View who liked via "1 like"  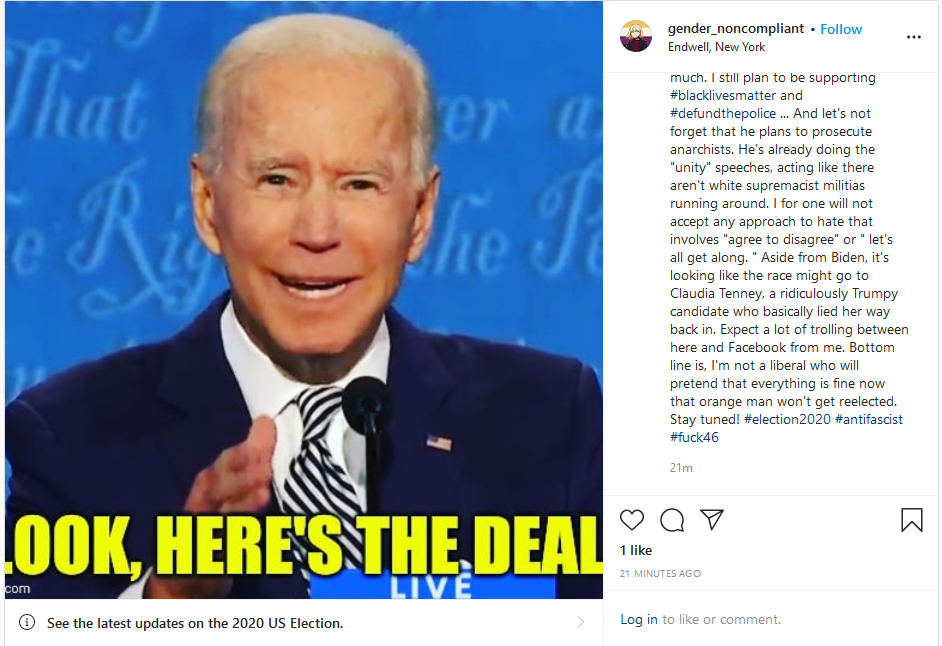(x=636, y=550)
